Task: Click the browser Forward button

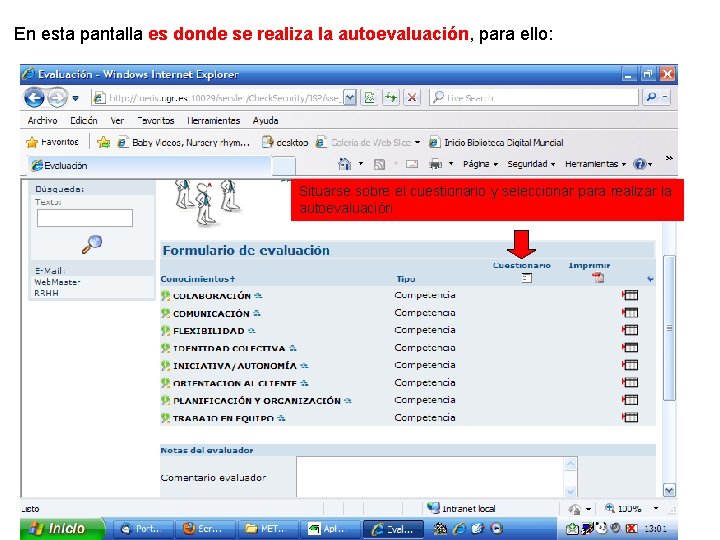Action: 57,98
